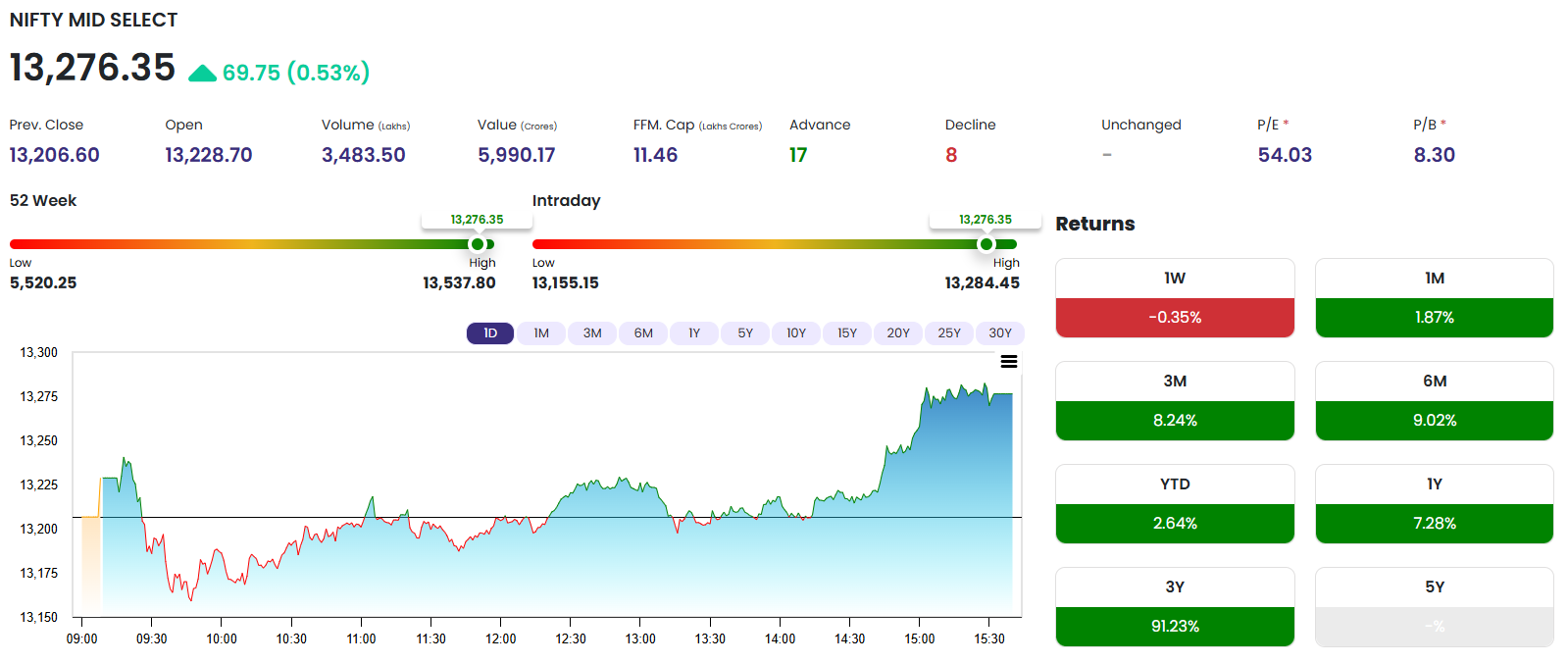Viewport: 1568px width, 663px height.
Task: Click the 8.24% return value
Action: (1175, 421)
